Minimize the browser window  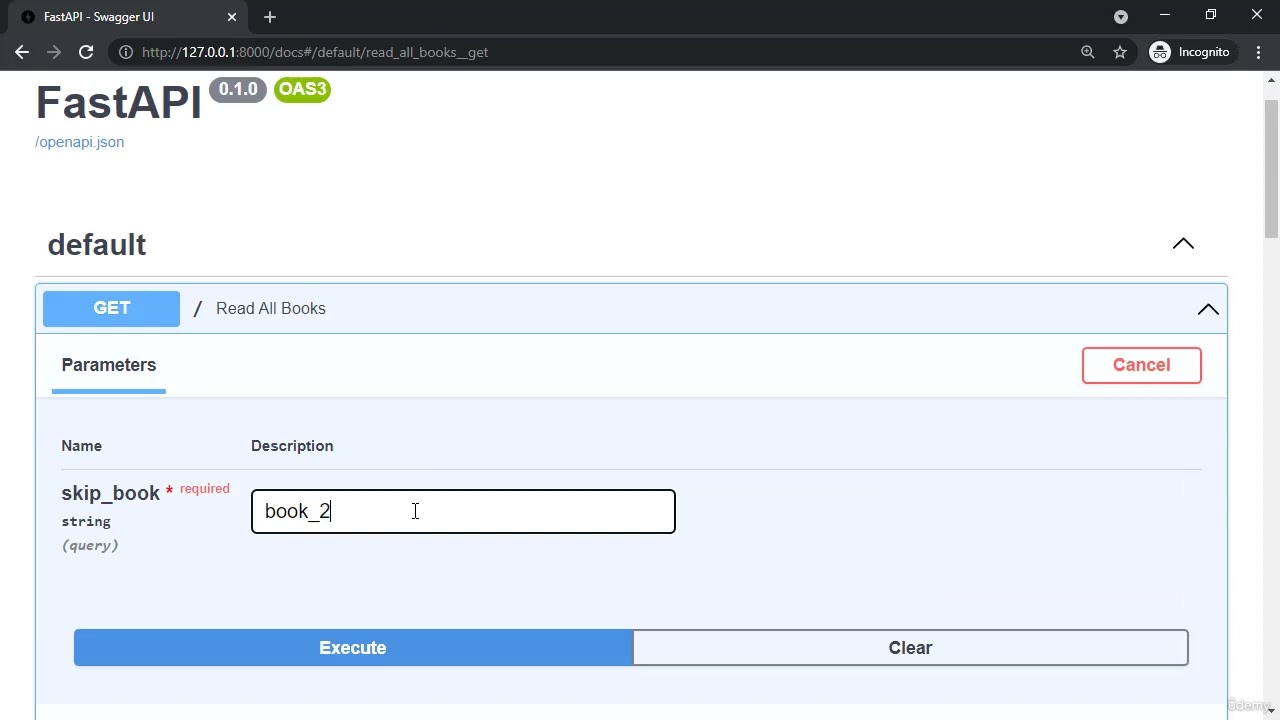pyautogui.click(x=1165, y=15)
